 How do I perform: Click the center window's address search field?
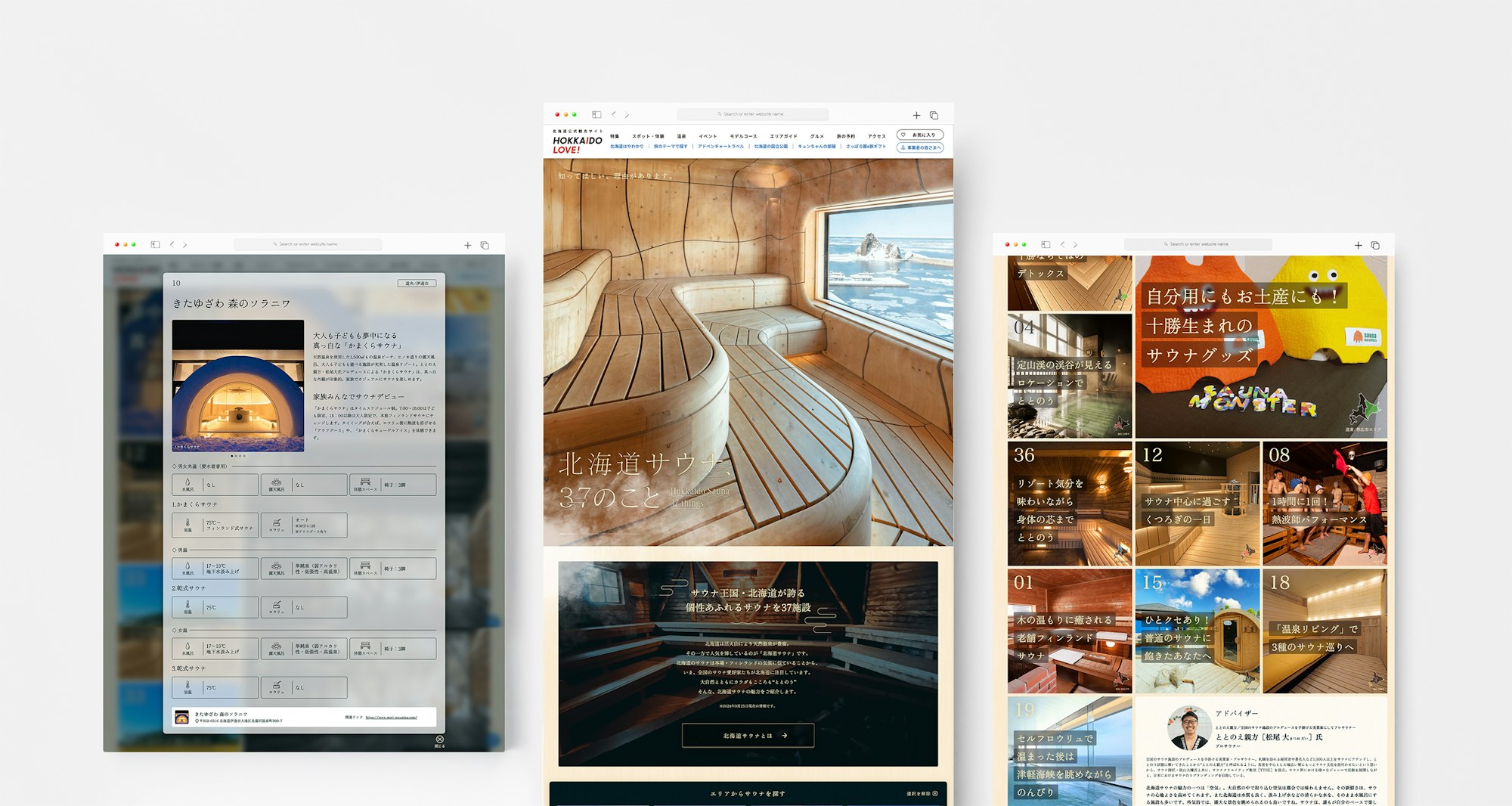tap(752, 114)
